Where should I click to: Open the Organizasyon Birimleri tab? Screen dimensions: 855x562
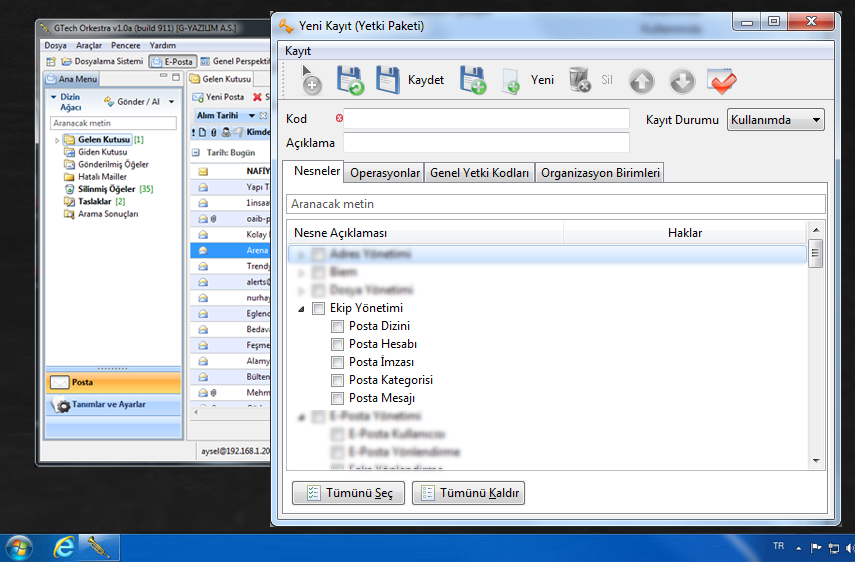pyautogui.click(x=600, y=173)
